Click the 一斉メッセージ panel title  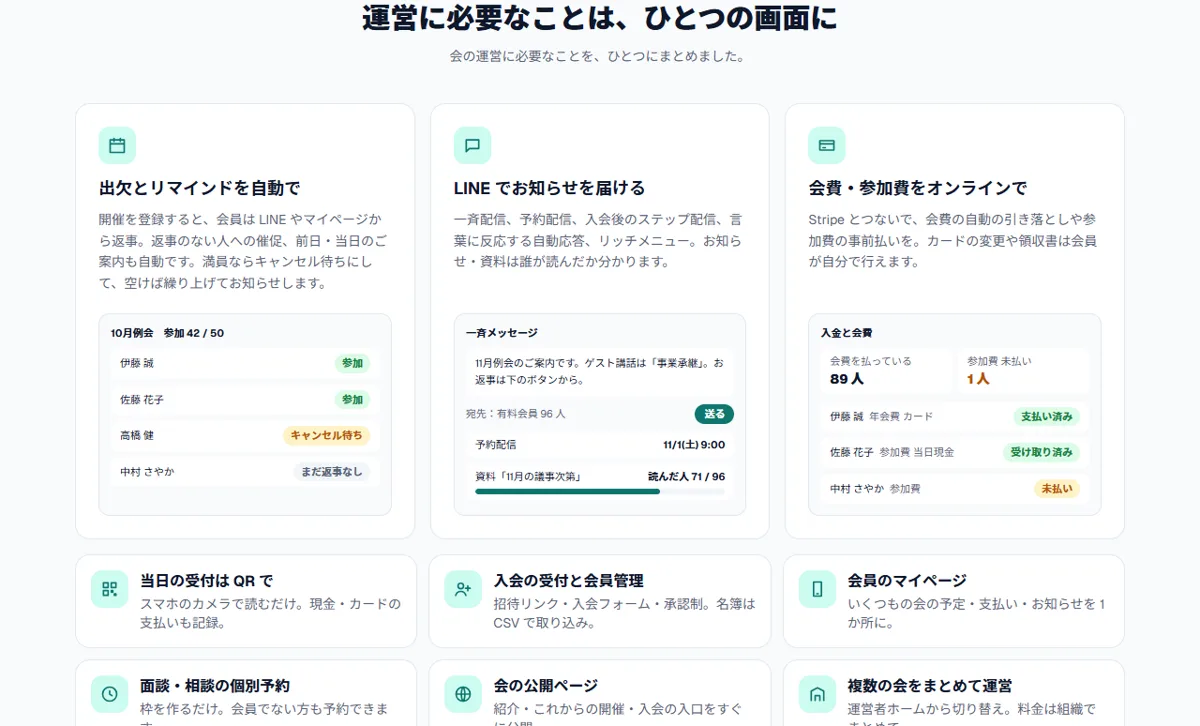[x=502, y=333]
